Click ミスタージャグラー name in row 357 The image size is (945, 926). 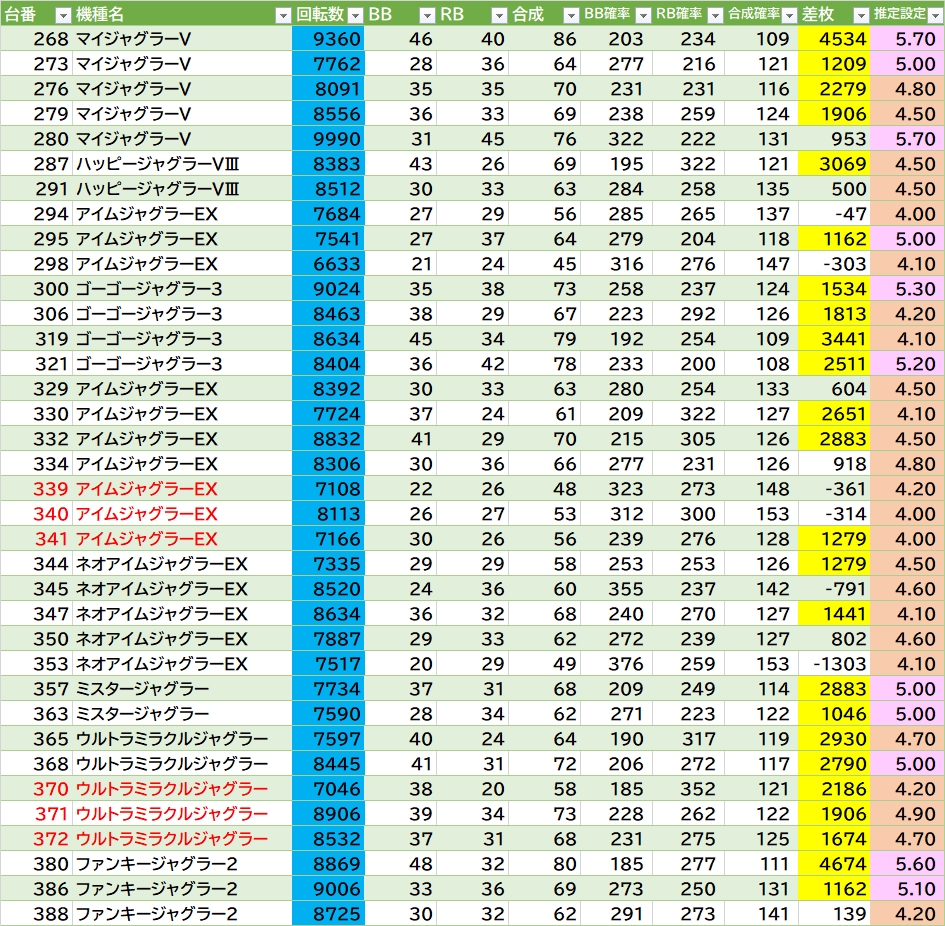(142, 689)
